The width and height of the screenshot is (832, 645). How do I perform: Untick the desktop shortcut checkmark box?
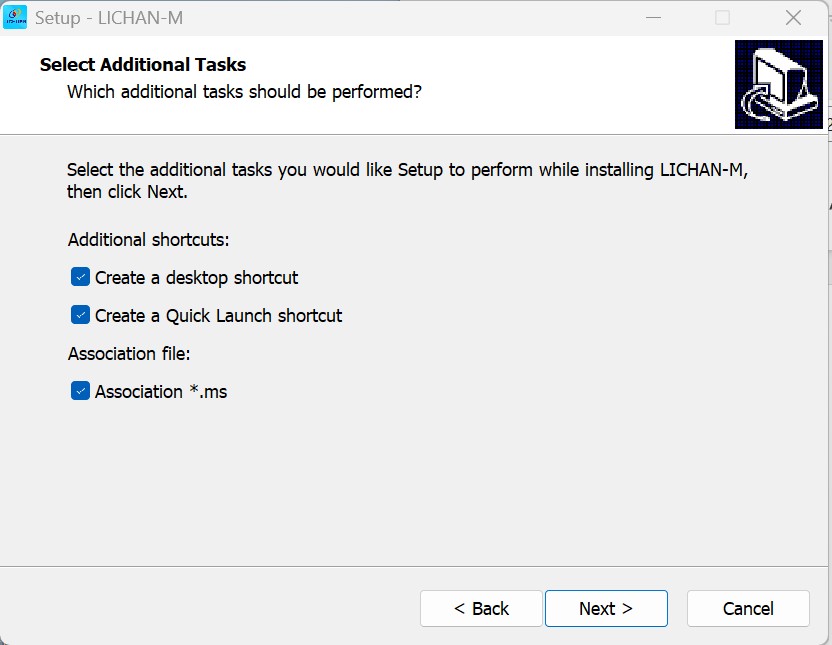click(x=80, y=277)
